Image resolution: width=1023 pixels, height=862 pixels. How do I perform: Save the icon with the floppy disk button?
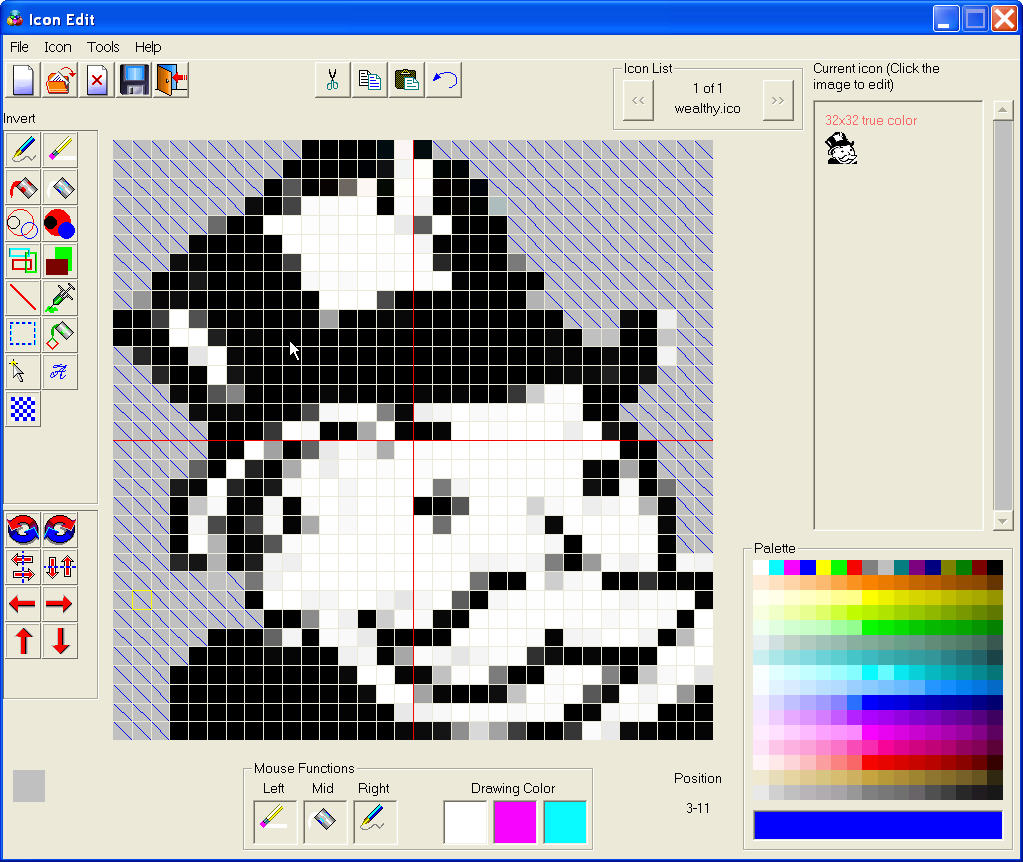click(x=134, y=80)
